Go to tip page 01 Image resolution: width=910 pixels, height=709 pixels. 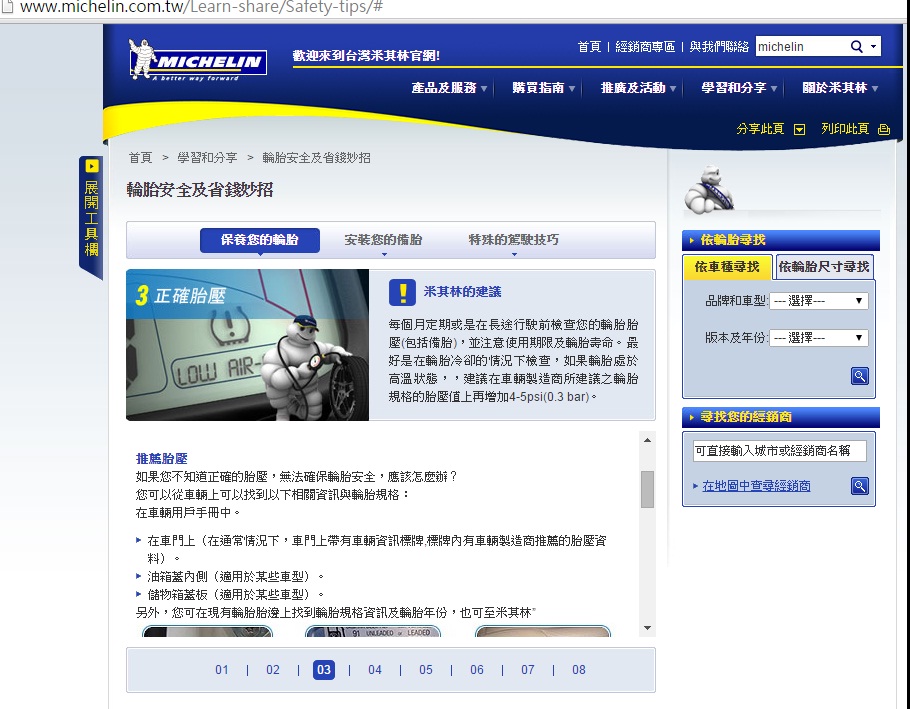point(222,670)
